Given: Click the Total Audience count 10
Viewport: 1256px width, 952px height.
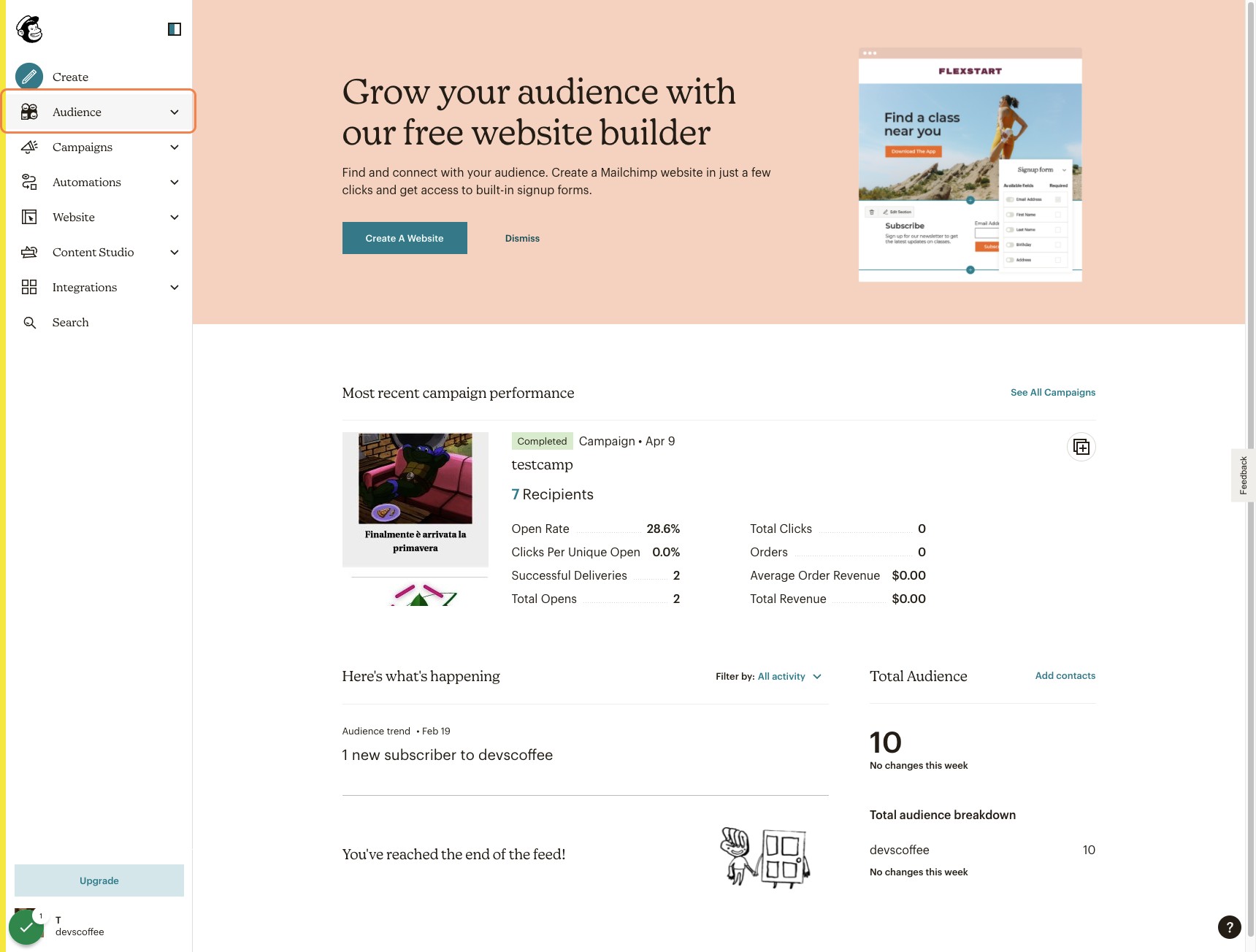Looking at the screenshot, I should pos(886,742).
